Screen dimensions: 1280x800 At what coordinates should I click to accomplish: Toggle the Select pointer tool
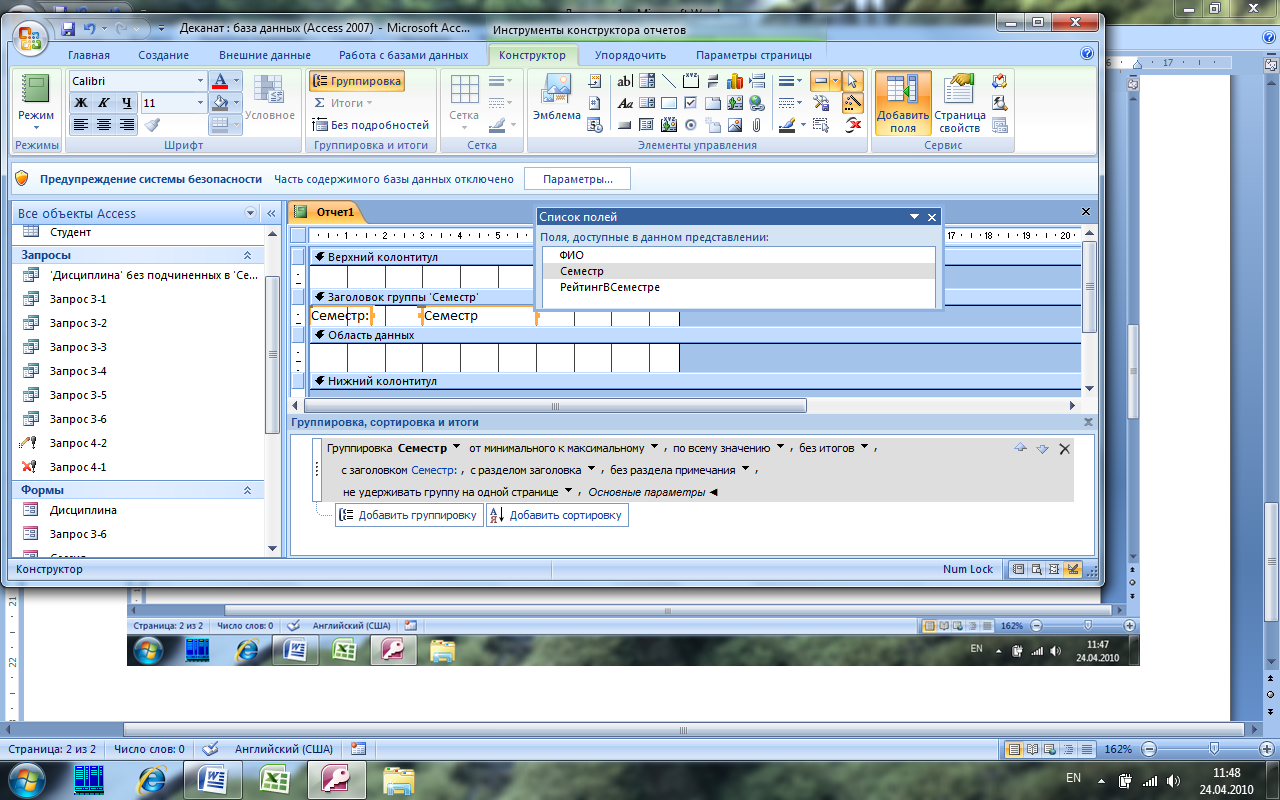853,81
